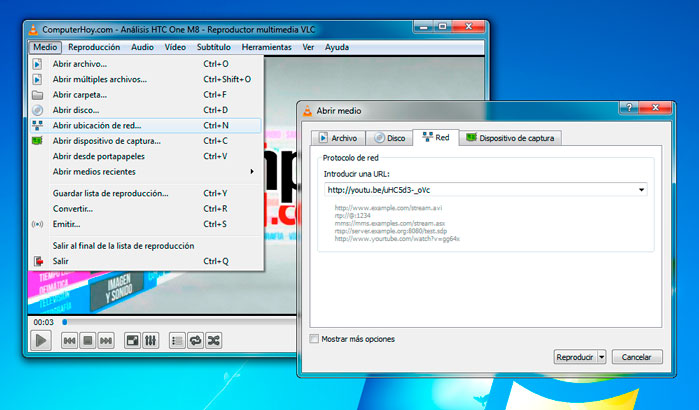Maximize the VLC main window
This screenshot has height=410, width=699.
pos(442,27)
